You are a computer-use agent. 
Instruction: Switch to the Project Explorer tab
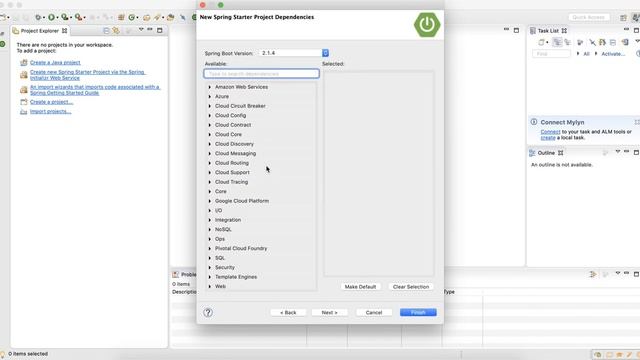coord(40,31)
